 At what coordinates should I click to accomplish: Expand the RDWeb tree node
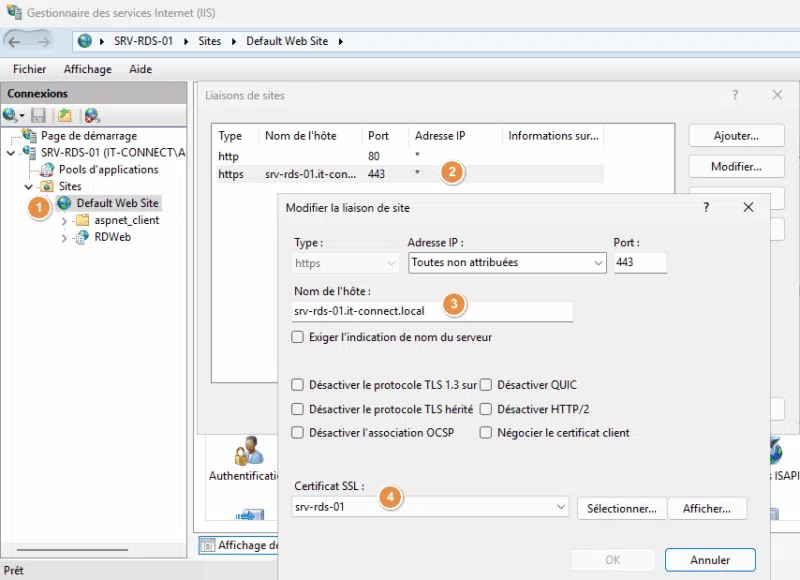point(65,237)
